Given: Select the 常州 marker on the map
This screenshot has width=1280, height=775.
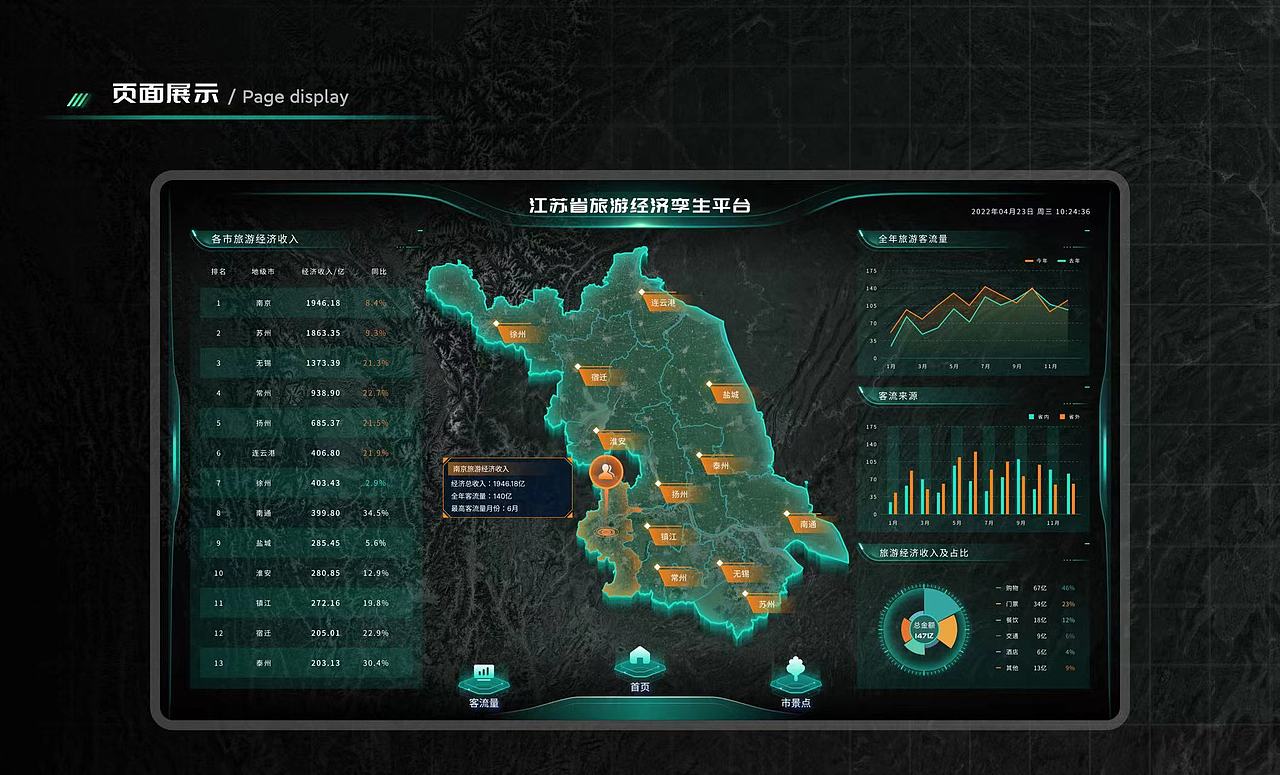Looking at the screenshot, I should click(678, 577).
